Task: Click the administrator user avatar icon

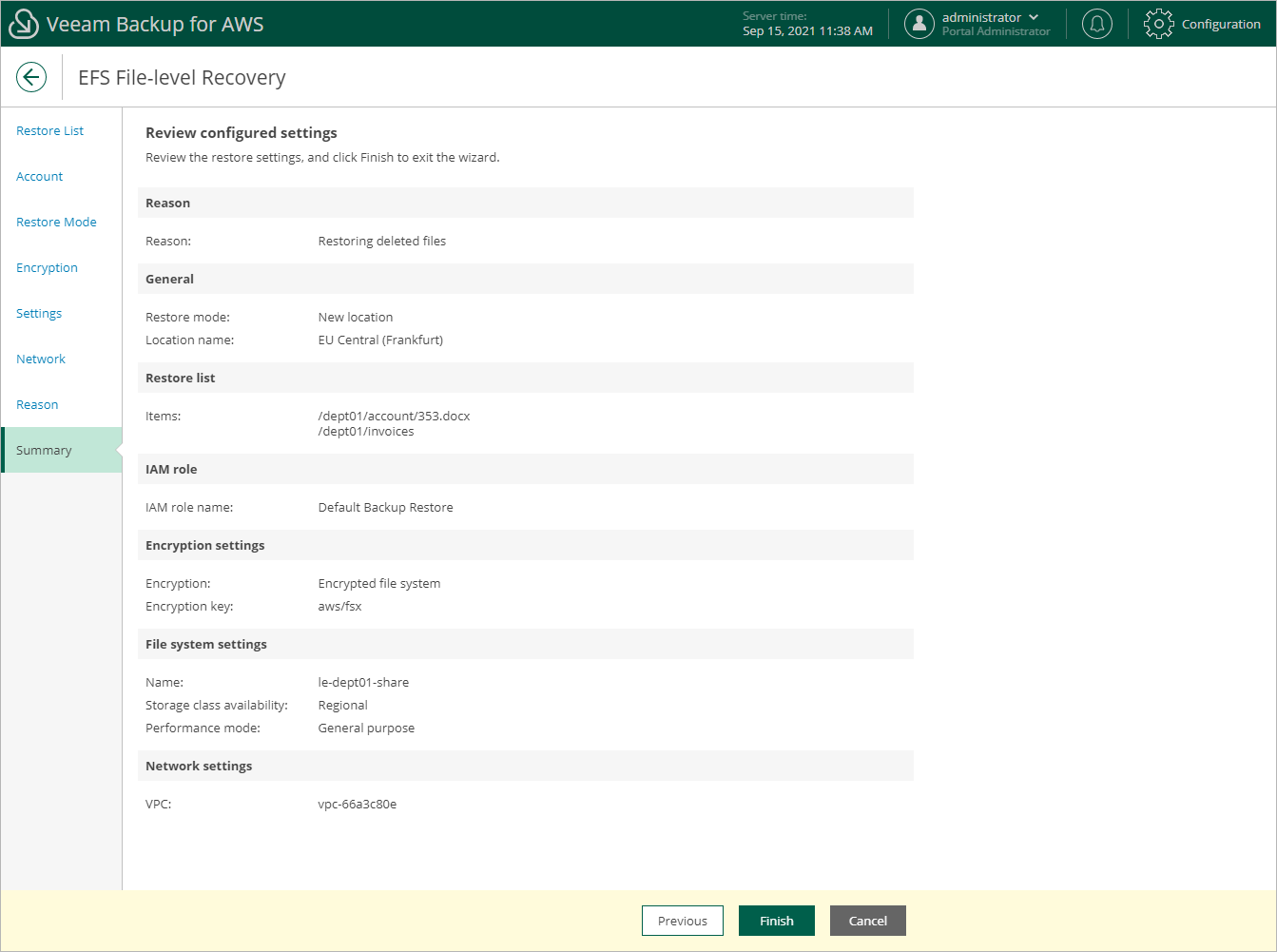Action: 919,24
